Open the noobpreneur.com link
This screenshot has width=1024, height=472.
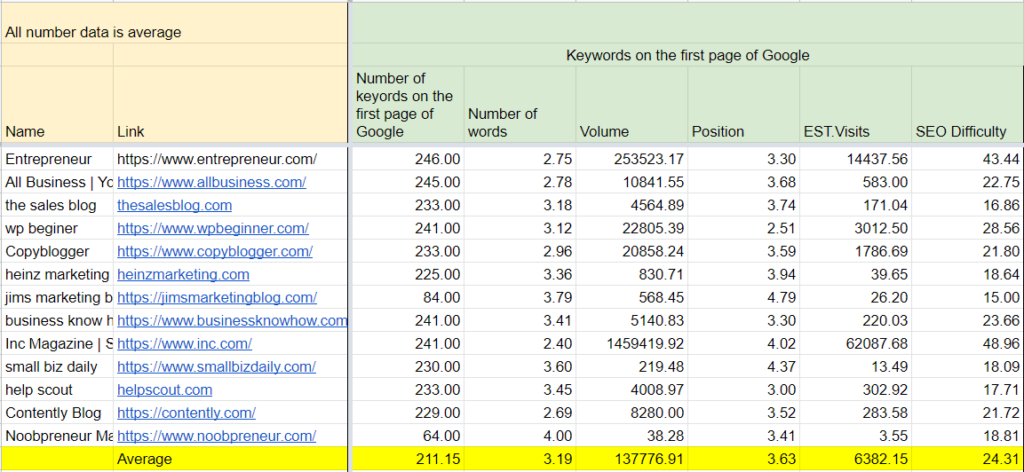[216, 436]
